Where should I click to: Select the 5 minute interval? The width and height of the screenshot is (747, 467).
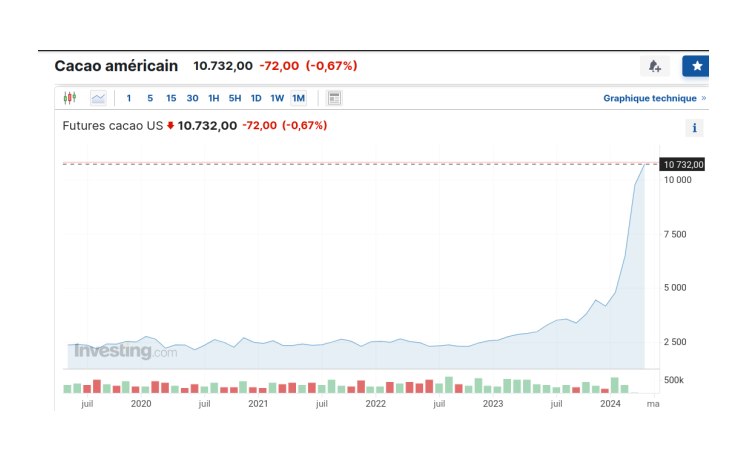coord(150,98)
